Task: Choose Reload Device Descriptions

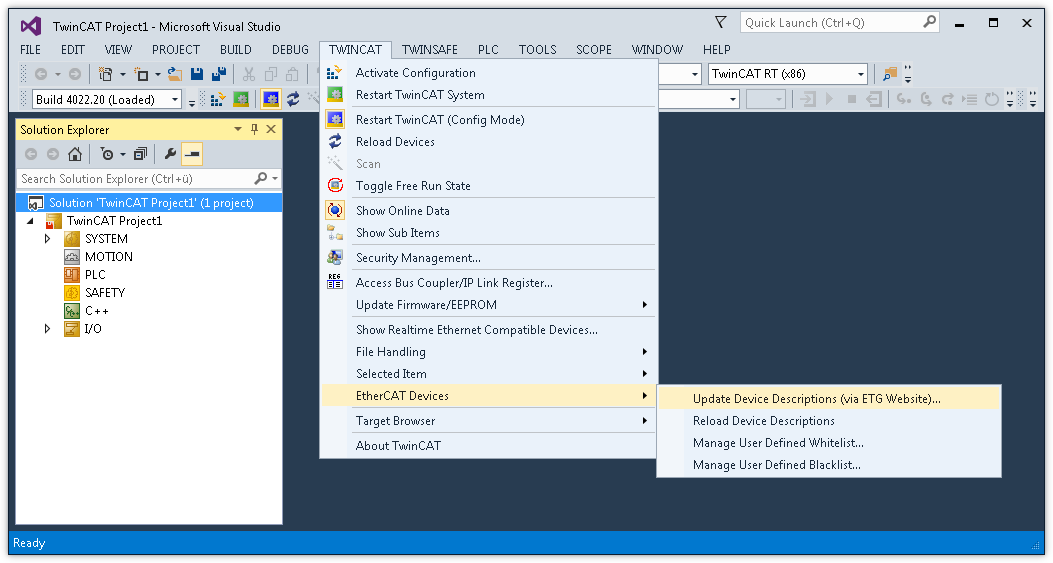Action: [829, 421]
